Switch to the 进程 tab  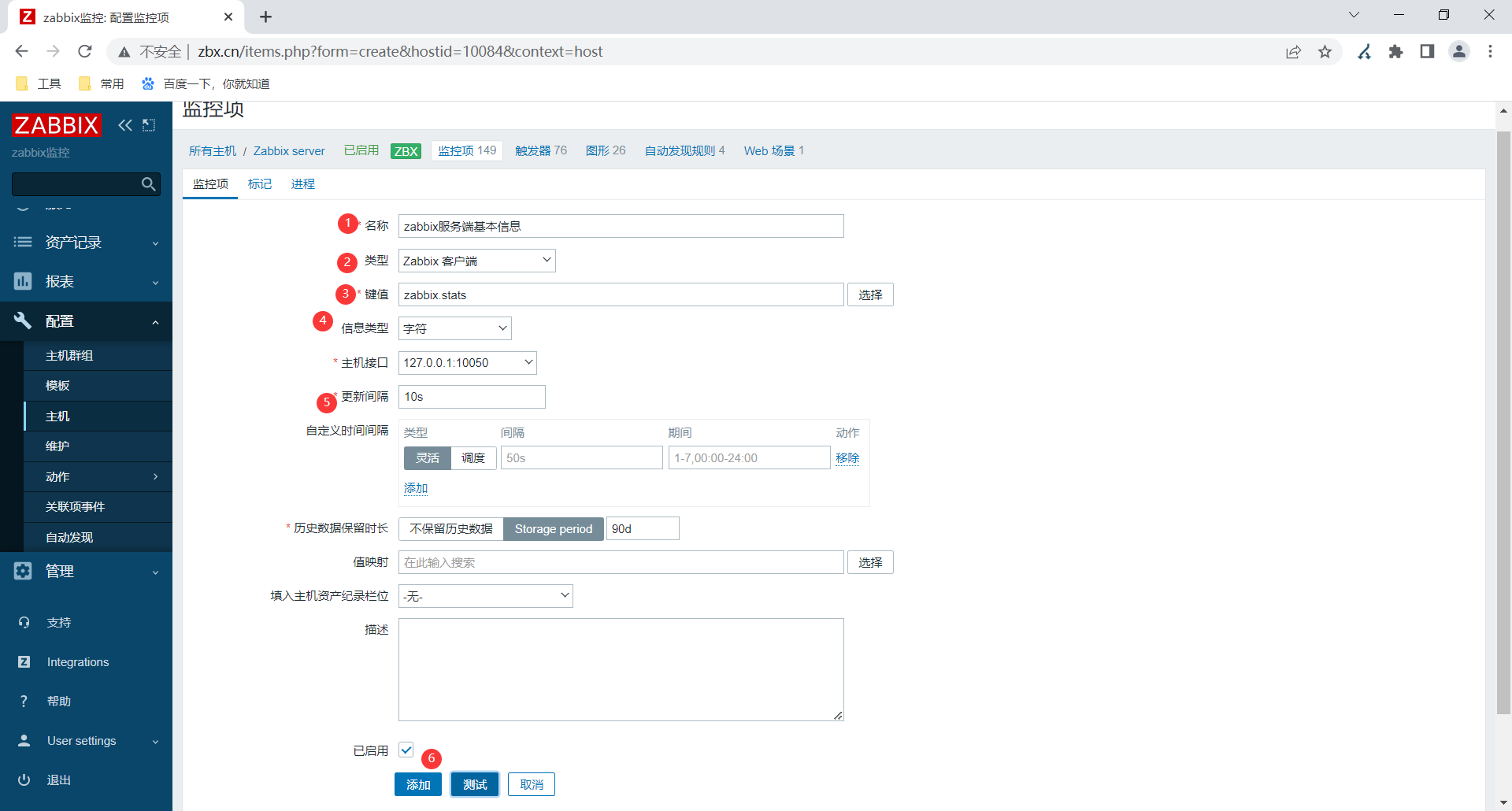coord(303,184)
